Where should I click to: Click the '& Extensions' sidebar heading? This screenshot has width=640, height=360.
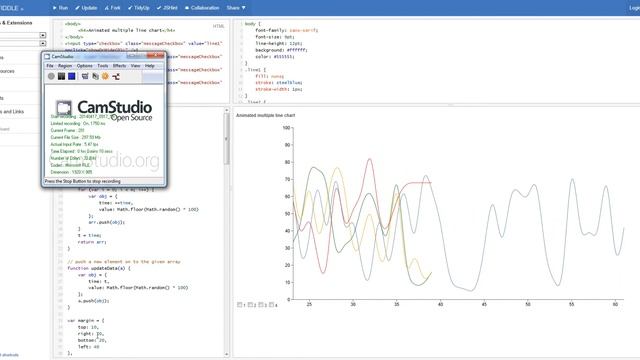18,23
